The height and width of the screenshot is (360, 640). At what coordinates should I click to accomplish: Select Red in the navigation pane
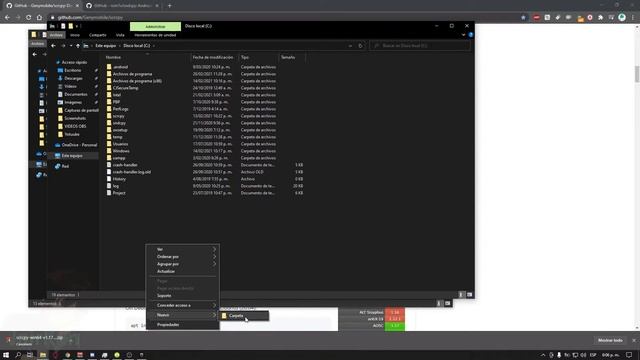point(65,167)
